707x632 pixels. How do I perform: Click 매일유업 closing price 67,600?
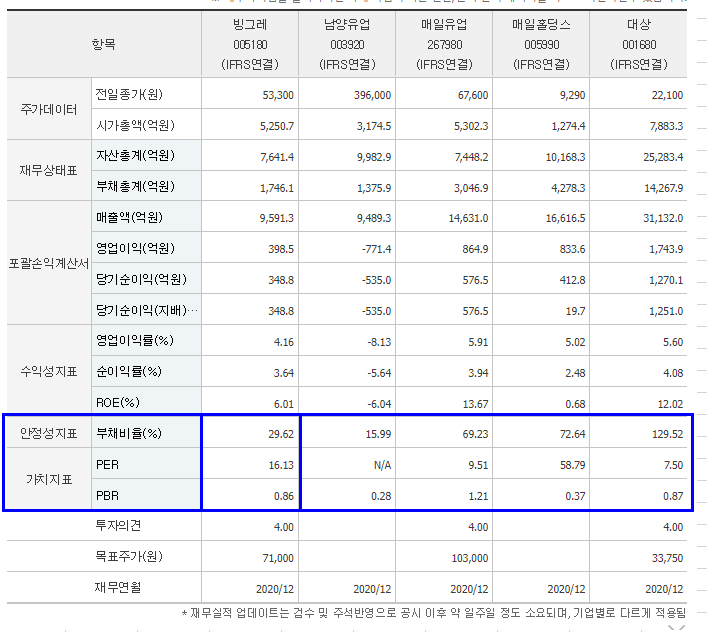click(x=473, y=95)
